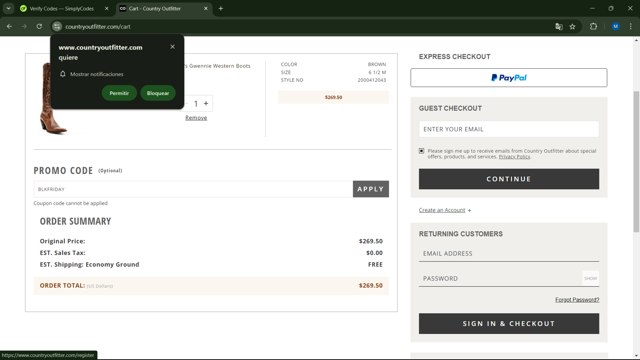Open the browser extensions icon
The height and width of the screenshot is (360, 640).
coord(593,27)
